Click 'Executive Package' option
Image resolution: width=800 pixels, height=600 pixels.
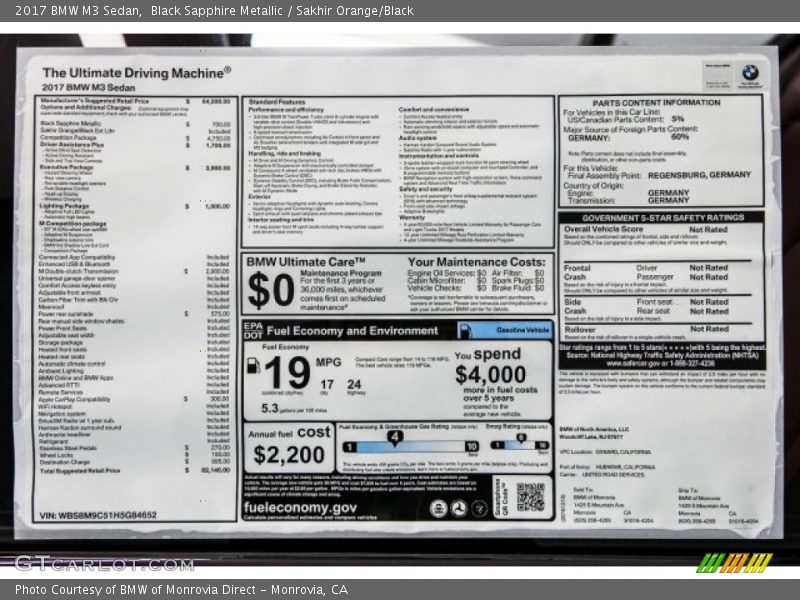pos(67,167)
